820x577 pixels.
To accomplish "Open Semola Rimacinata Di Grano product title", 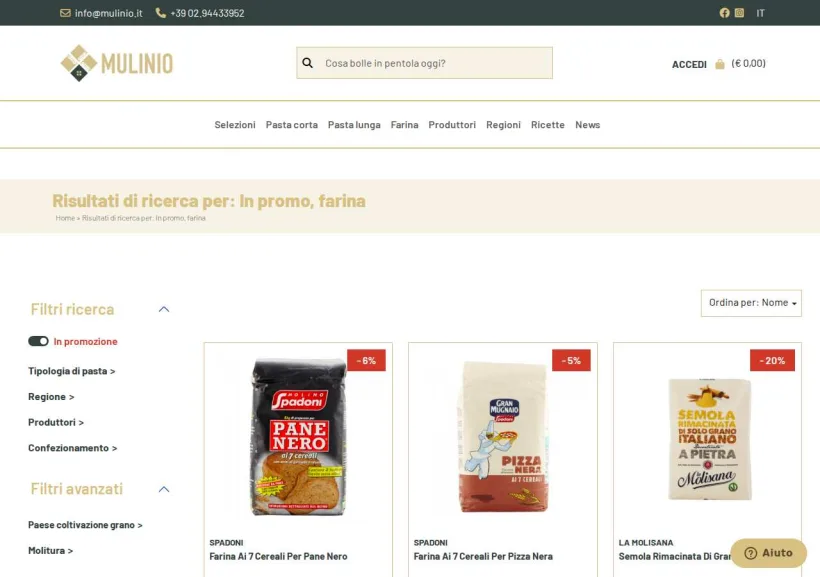I will click(x=675, y=557).
